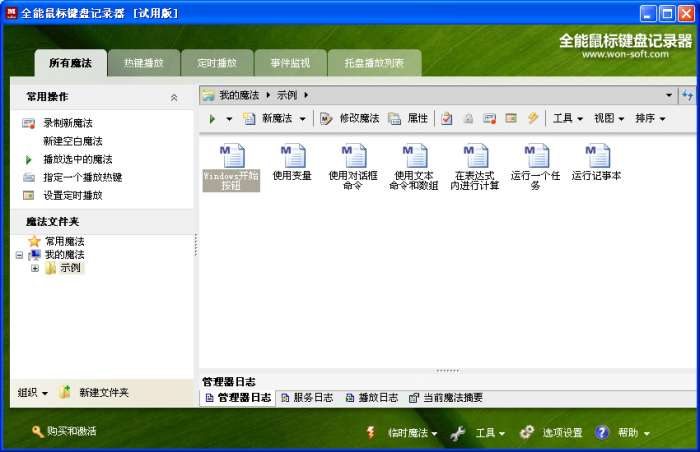Click the www.won-soft.com website link
Viewport: 700px width, 452px height.
(x=625, y=54)
